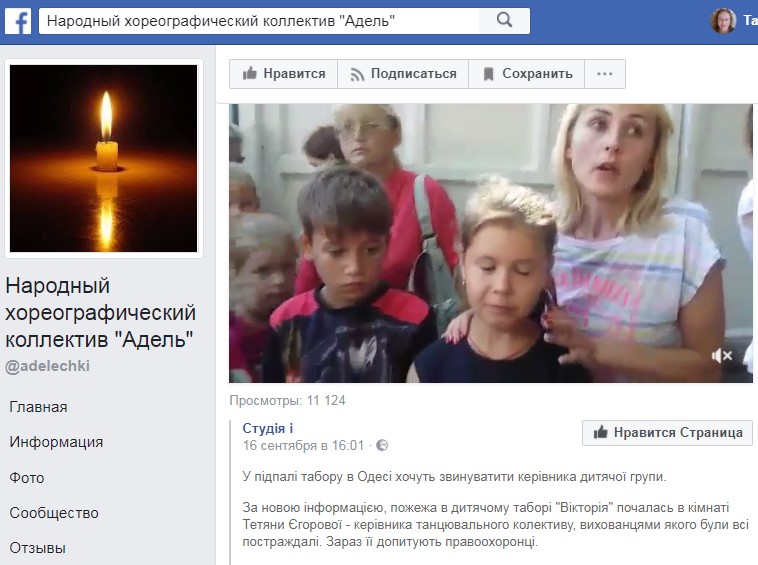The height and width of the screenshot is (565, 758).
Task: Unmute the video via speaker icon
Action: (722, 356)
